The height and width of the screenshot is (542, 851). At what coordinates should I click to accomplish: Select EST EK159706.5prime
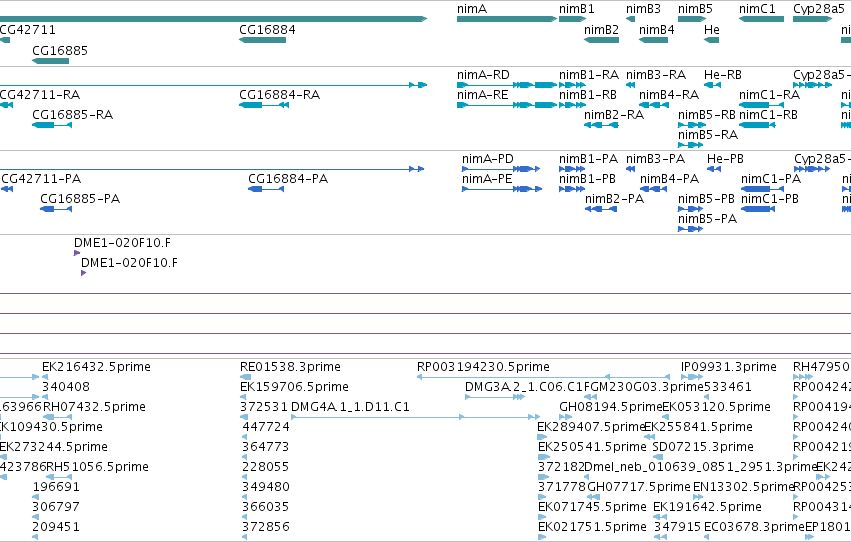243,397
